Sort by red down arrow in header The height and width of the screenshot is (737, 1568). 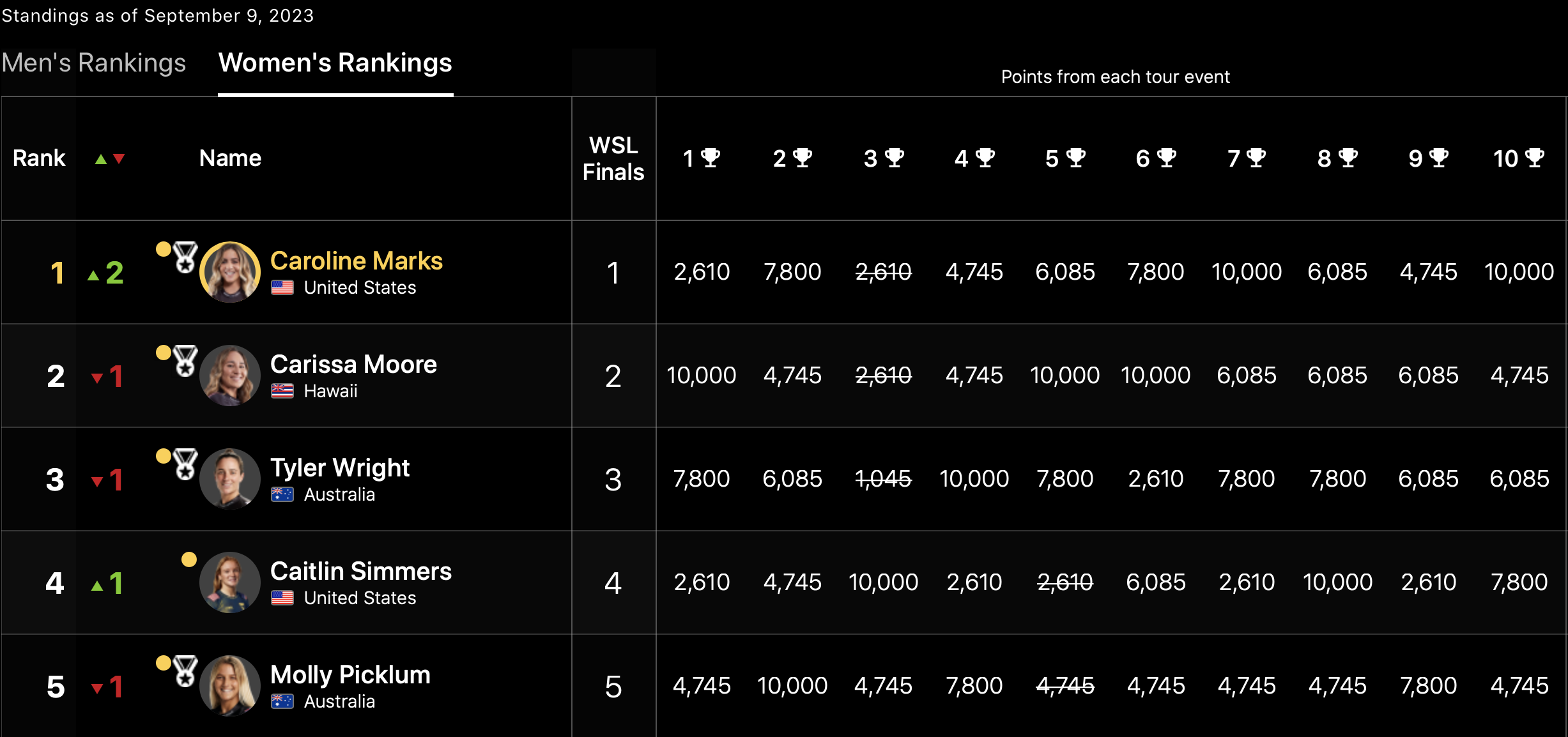pos(119,159)
